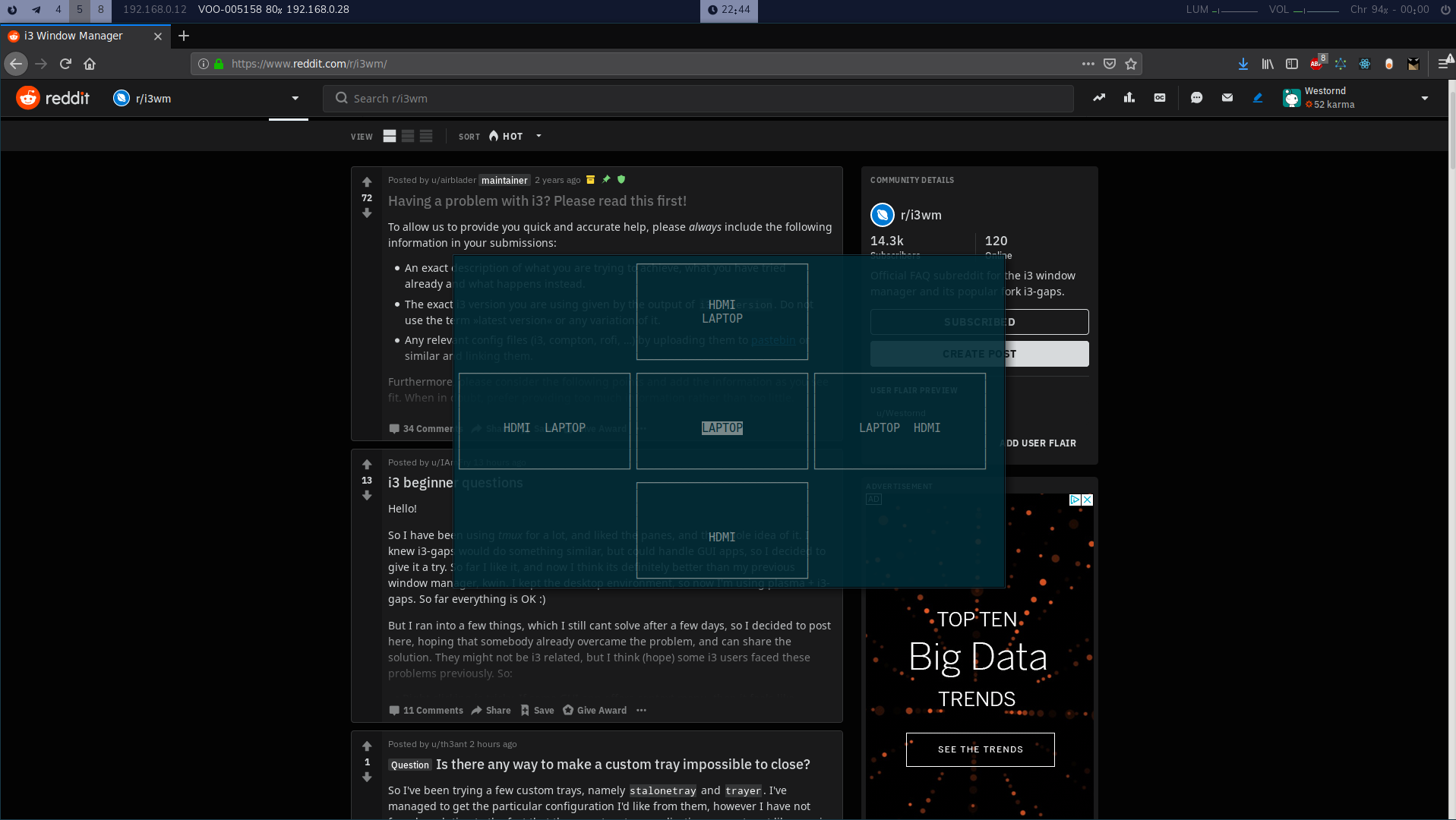This screenshot has width=1456, height=820.
Task: Open reddit All bar-chart icon
Action: click(x=1129, y=98)
